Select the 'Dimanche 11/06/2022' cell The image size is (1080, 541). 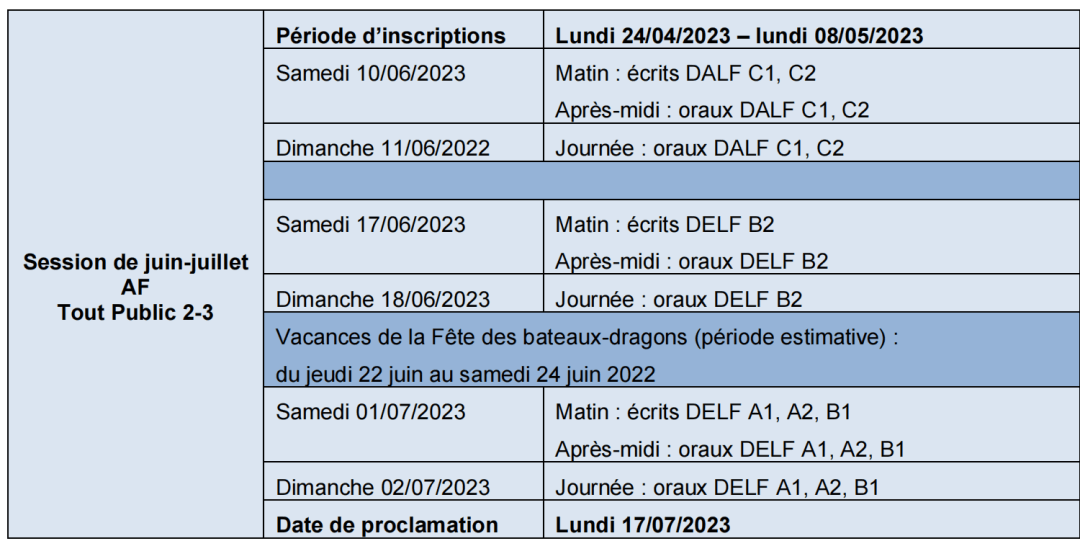pyautogui.click(x=403, y=143)
